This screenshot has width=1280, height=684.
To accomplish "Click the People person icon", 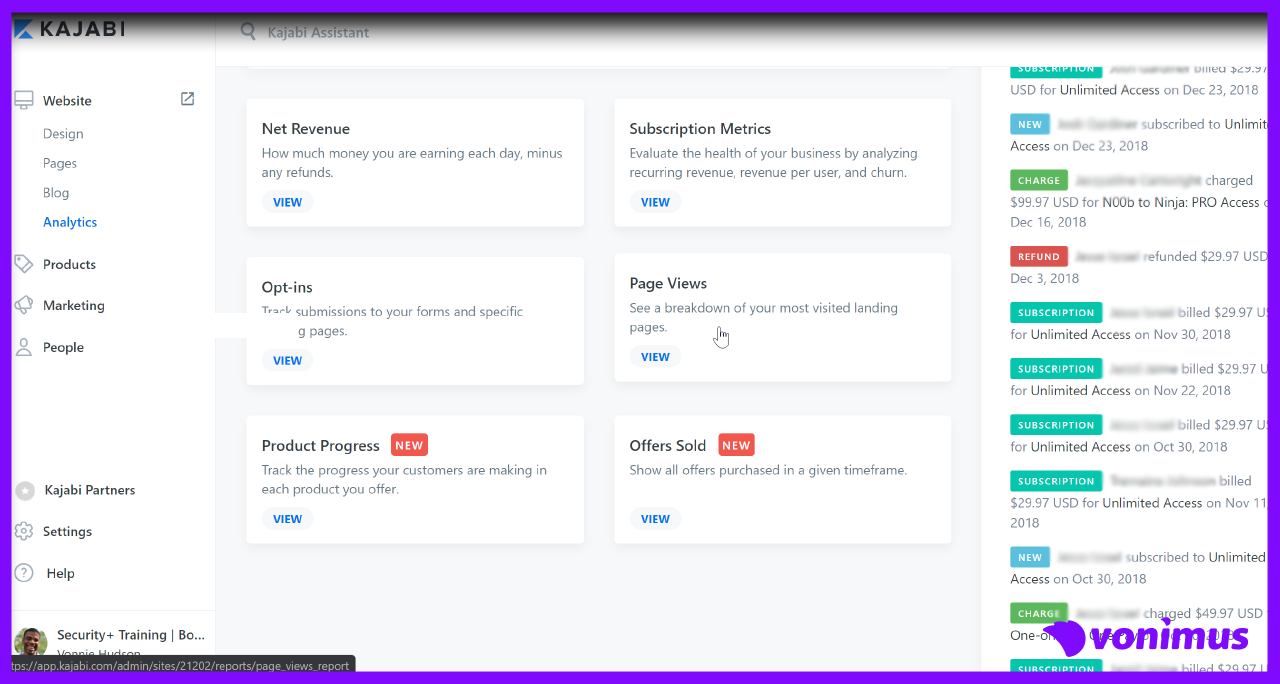I will click(x=24, y=347).
